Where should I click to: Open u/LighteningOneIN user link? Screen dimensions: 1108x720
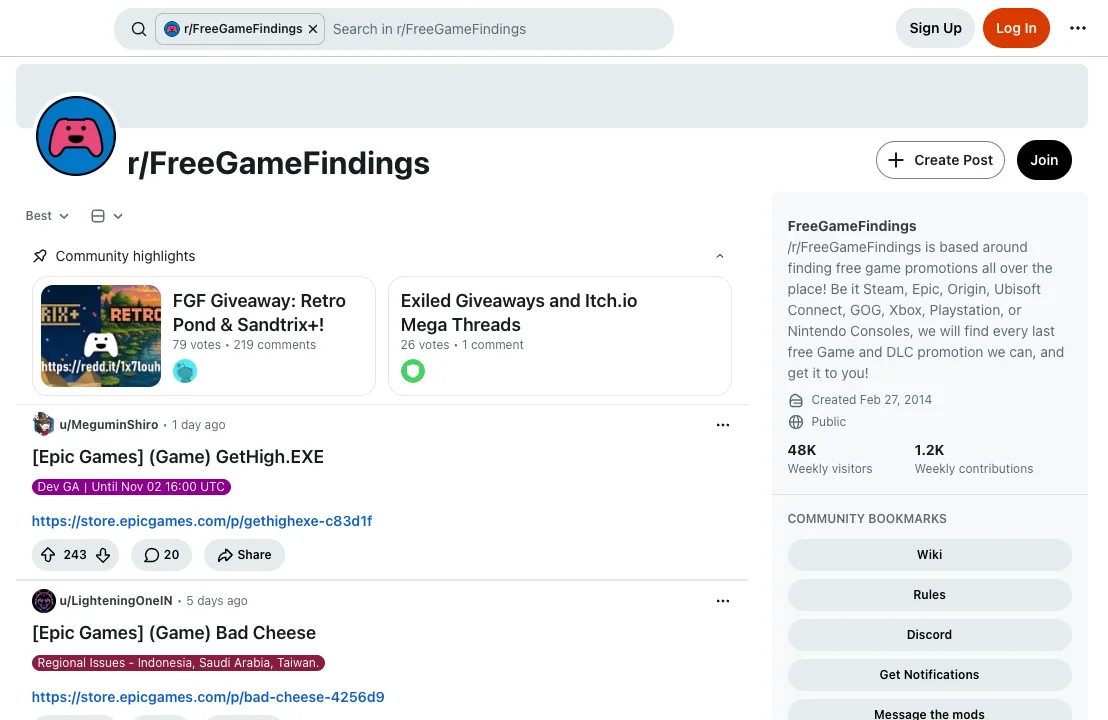click(x=116, y=601)
